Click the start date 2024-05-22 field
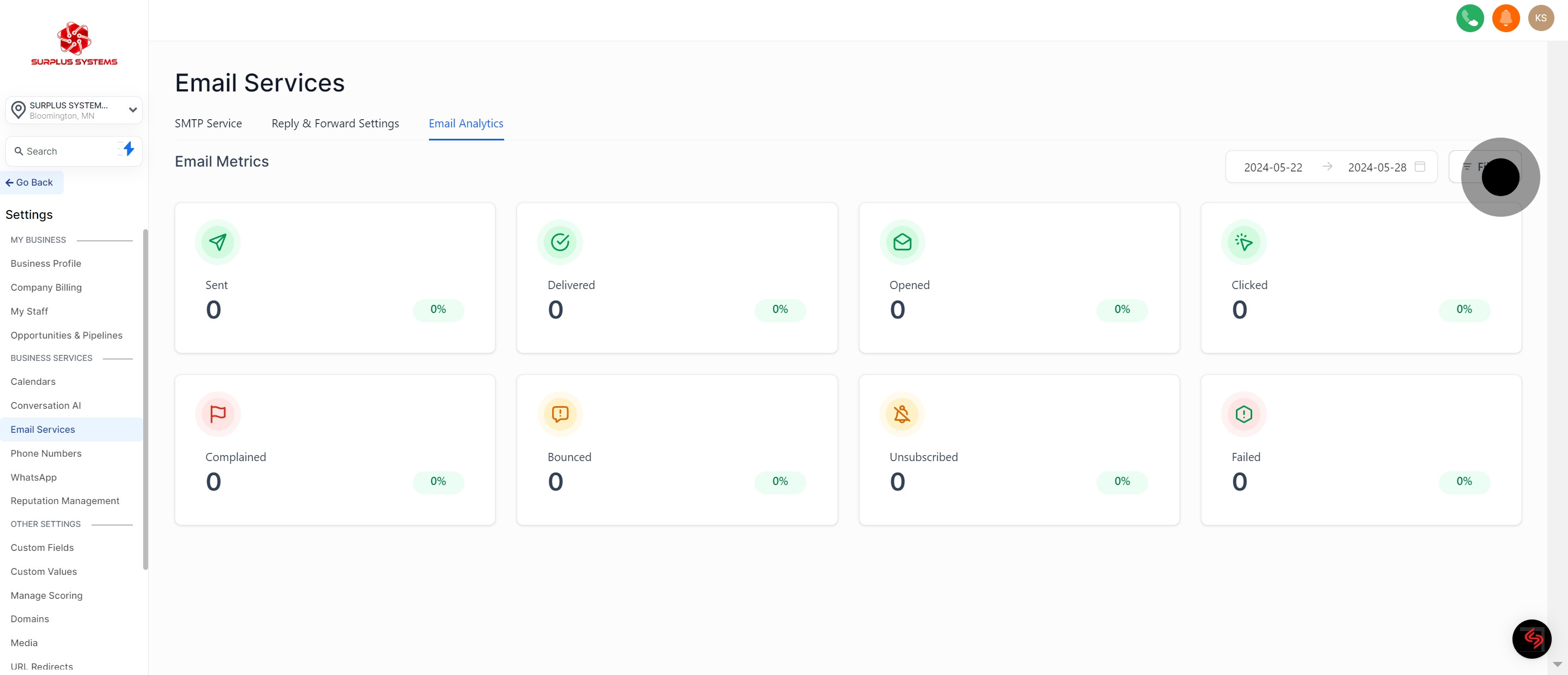 click(x=1272, y=167)
